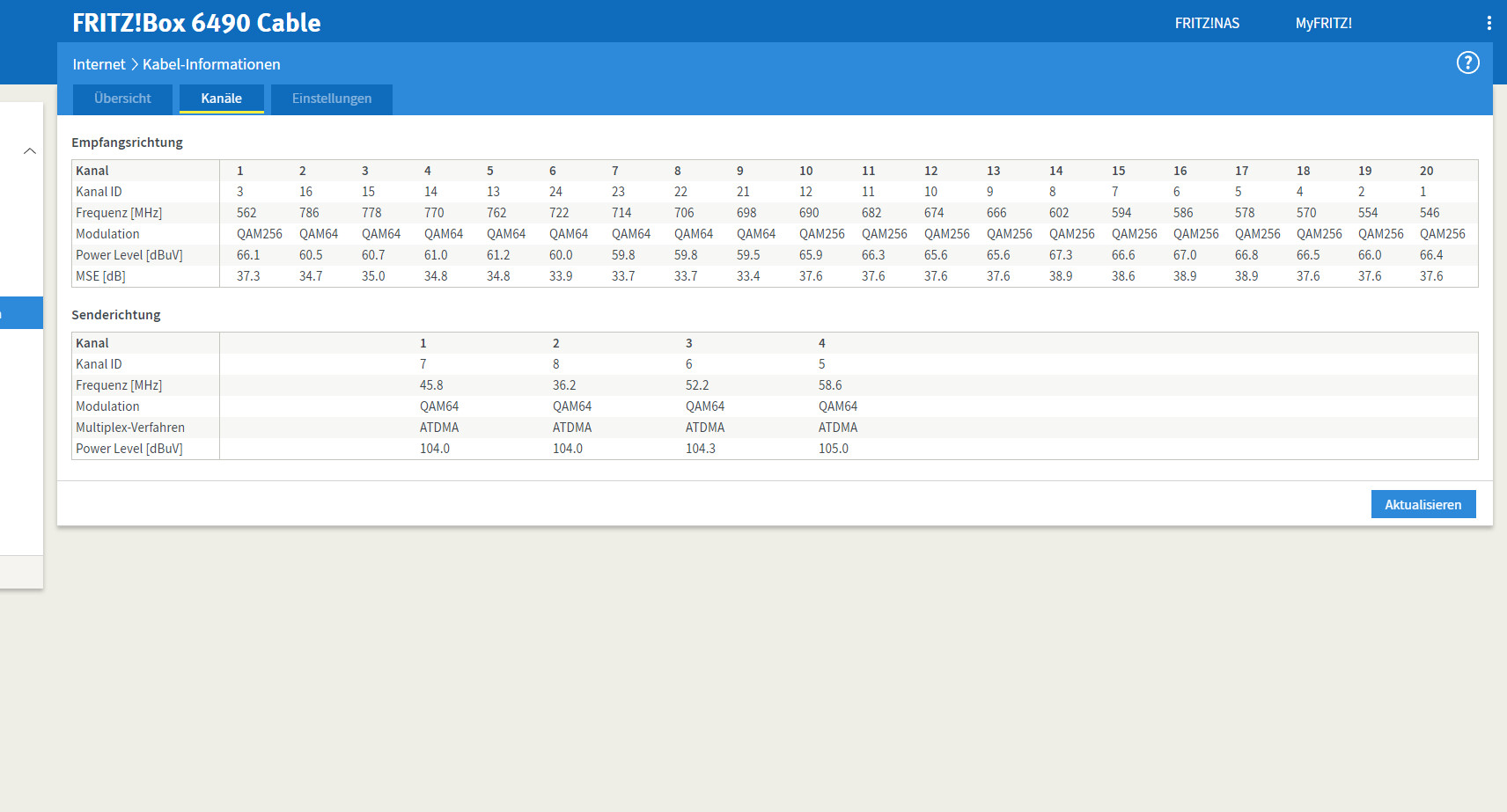
Task: Open FRITZ!NAS from the header
Action: click(x=1207, y=23)
